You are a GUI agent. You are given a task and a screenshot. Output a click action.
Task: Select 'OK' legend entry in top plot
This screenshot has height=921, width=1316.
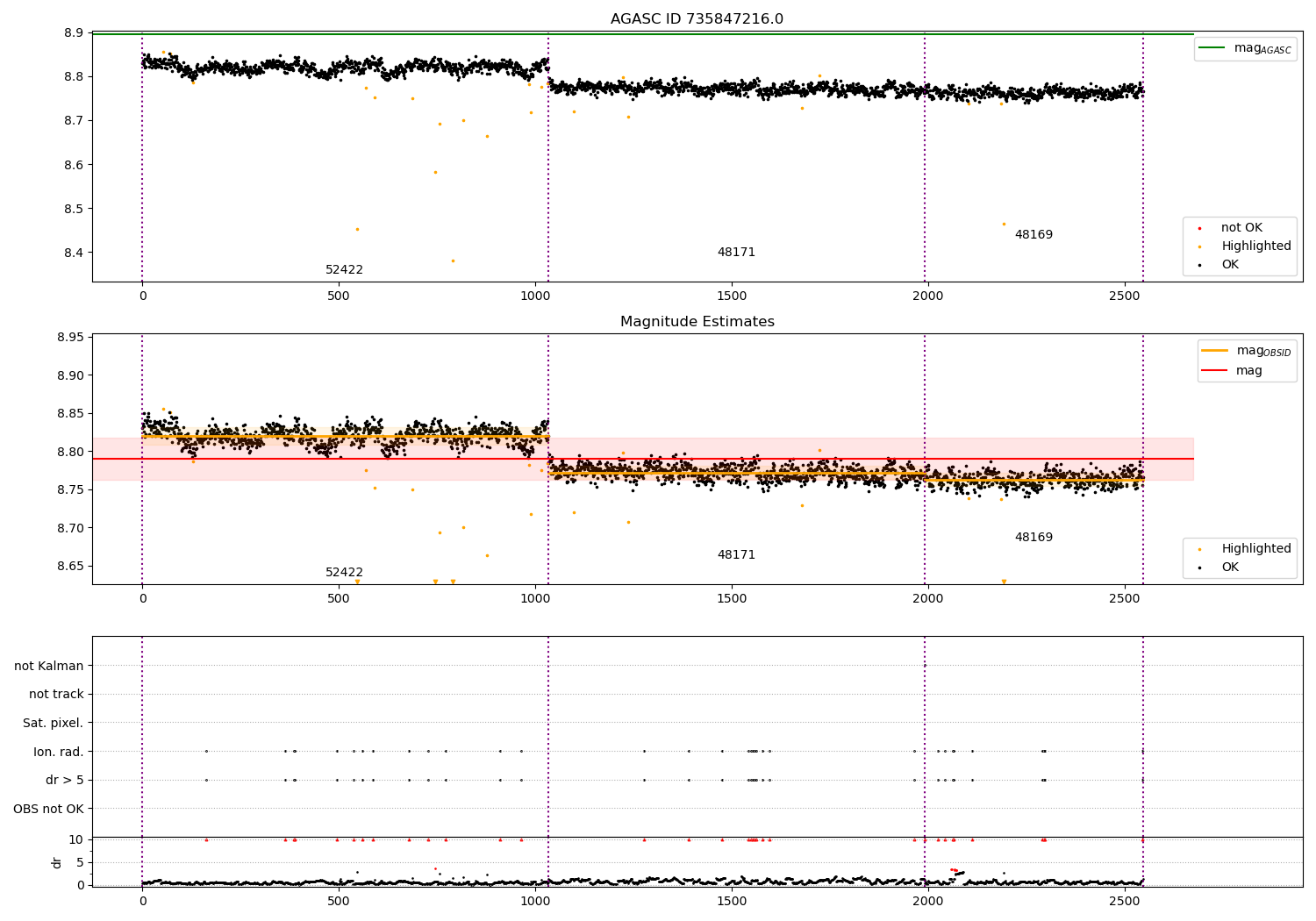(x=1230, y=265)
